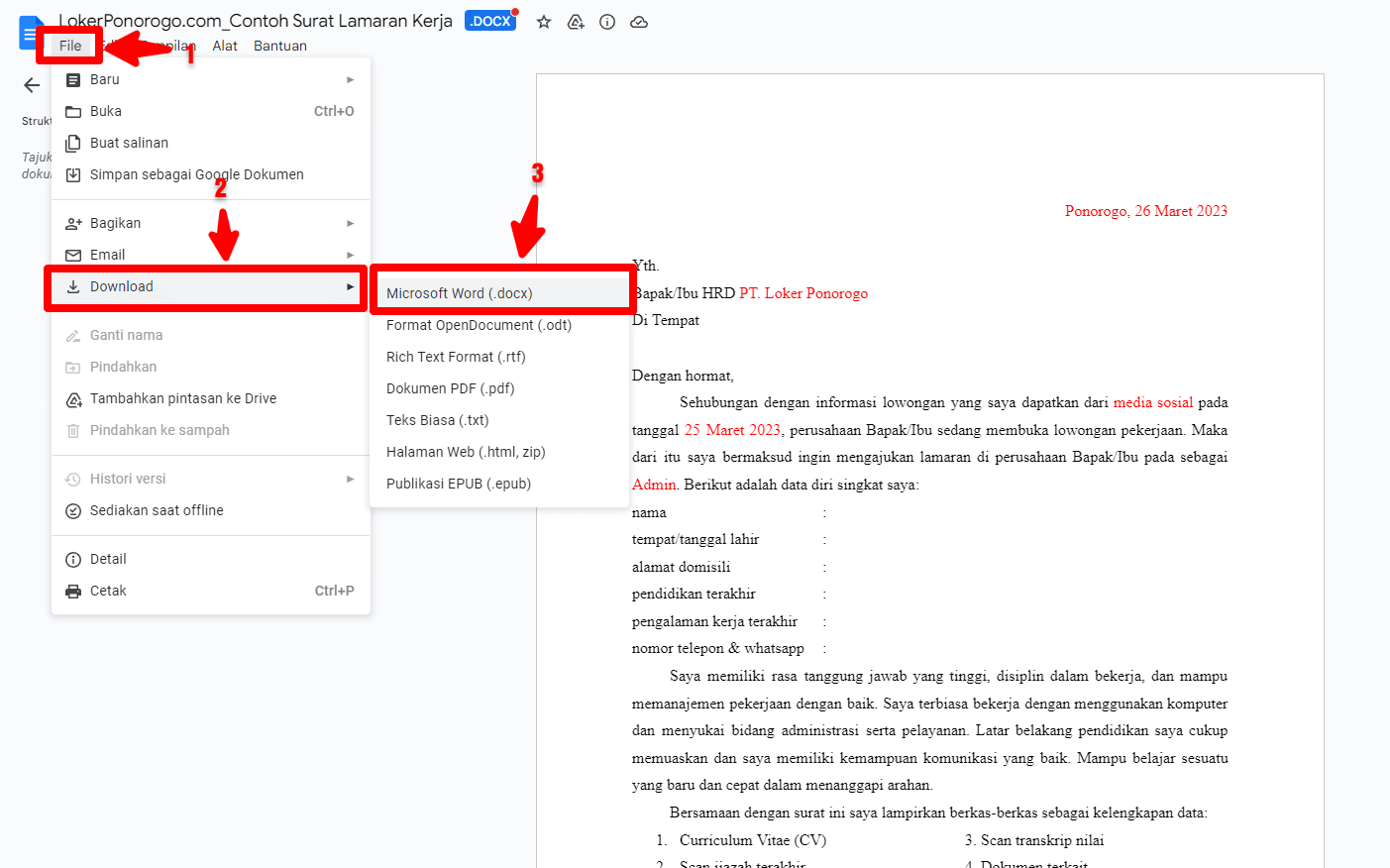Download as Dokumen PDF (.pdf)
The width and height of the screenshot is (1390, 868).
point(500,388)
